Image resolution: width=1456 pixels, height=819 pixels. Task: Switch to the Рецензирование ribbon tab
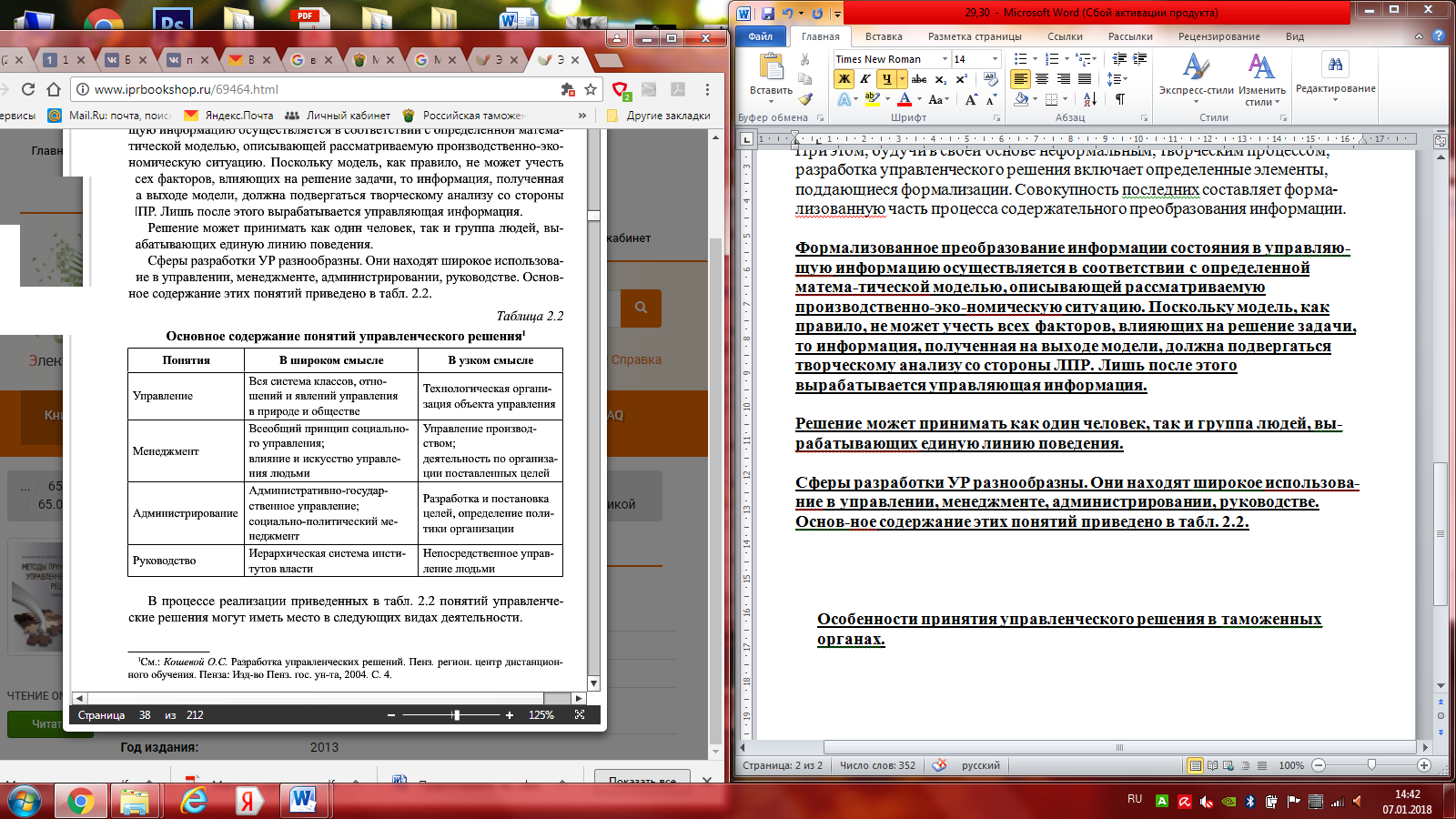pyautogui.click(x=1219, y=36)
